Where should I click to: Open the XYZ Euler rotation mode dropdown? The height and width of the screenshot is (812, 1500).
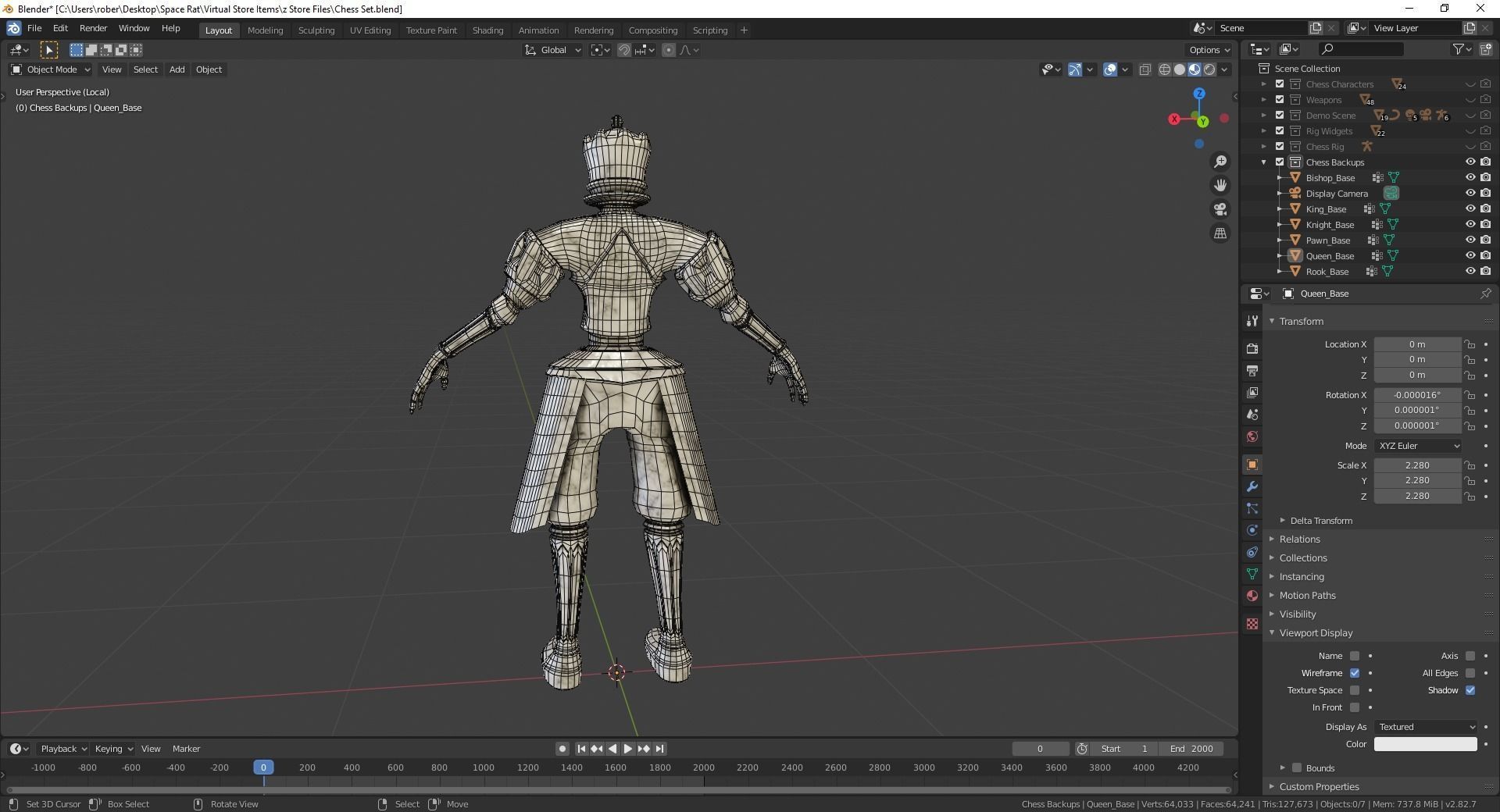coord(1418,446)
